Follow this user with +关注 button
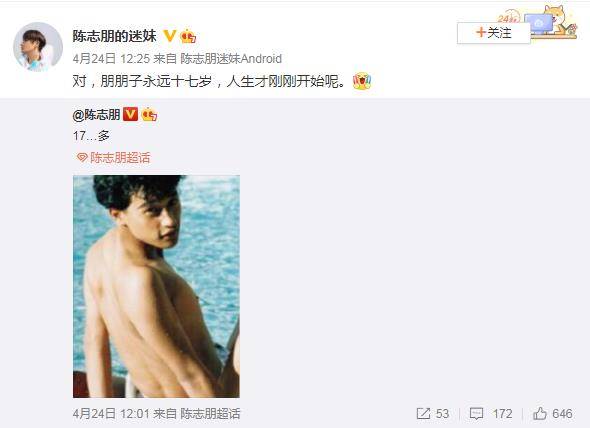 point(494,33)
